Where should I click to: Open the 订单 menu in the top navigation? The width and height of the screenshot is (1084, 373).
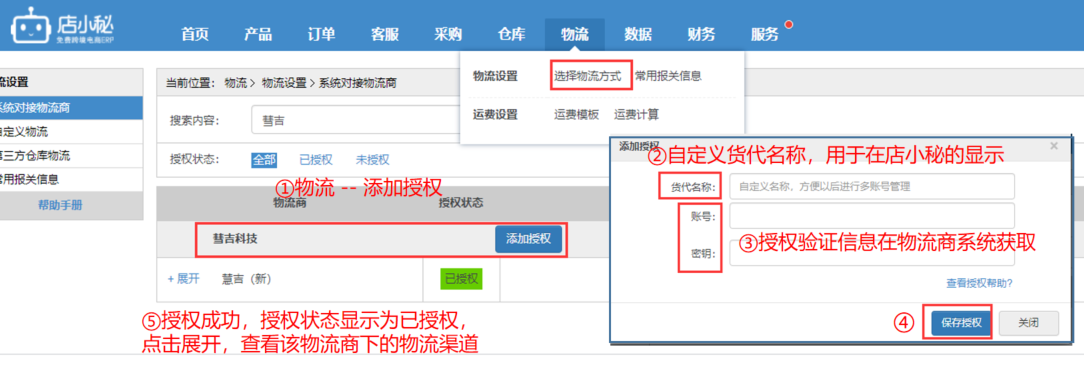321,35
